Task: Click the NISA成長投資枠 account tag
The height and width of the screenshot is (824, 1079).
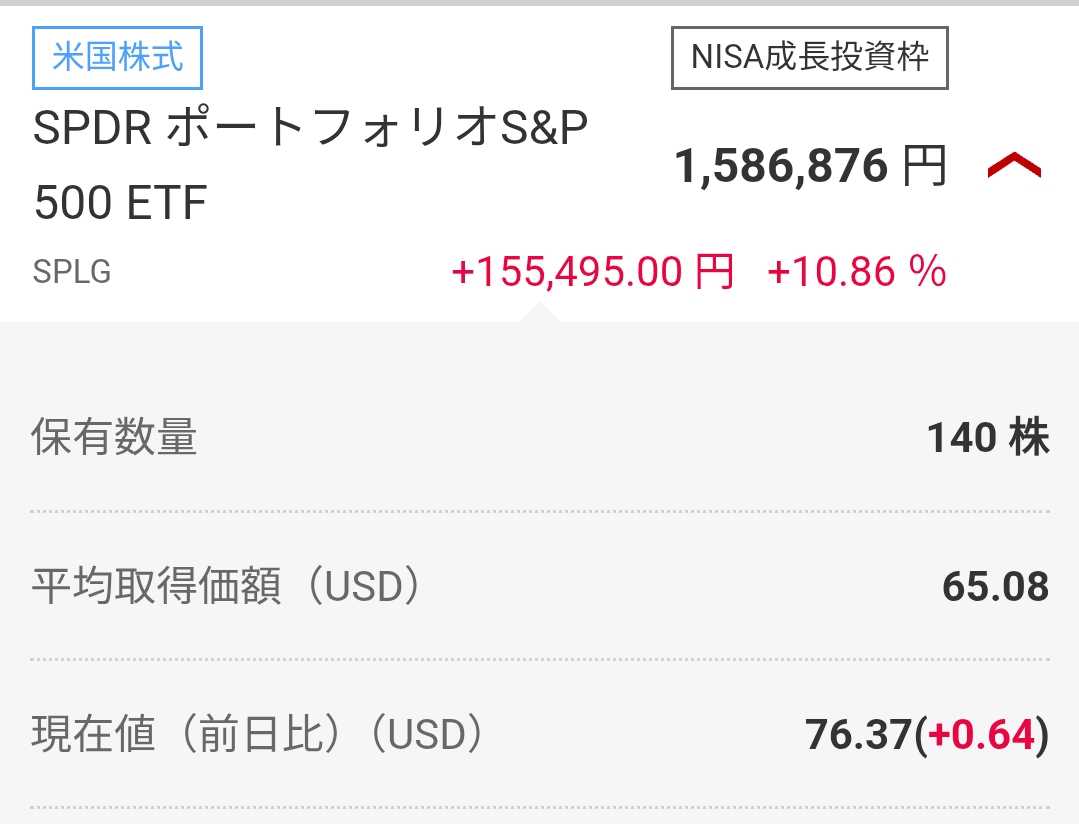Action: [x=809, y=57]
